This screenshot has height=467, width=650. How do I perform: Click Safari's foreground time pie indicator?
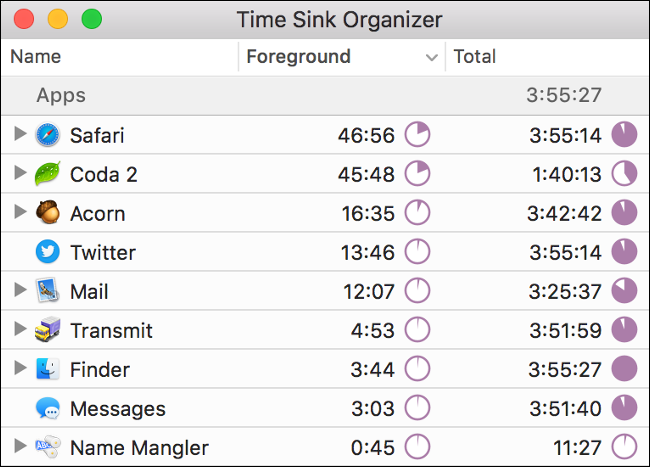(x=417, y=134)
